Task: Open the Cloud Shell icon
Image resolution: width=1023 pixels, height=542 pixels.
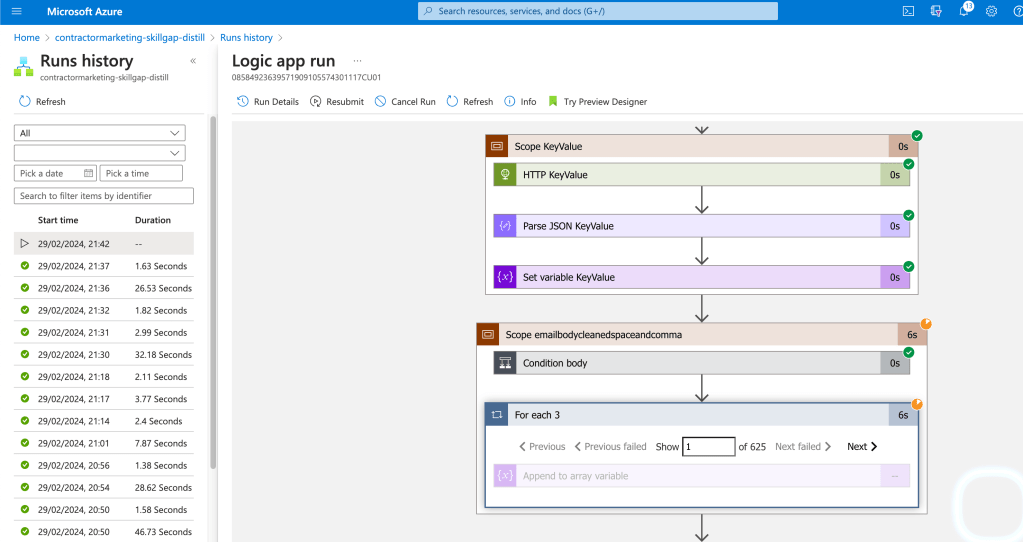Action: point(908,11)
